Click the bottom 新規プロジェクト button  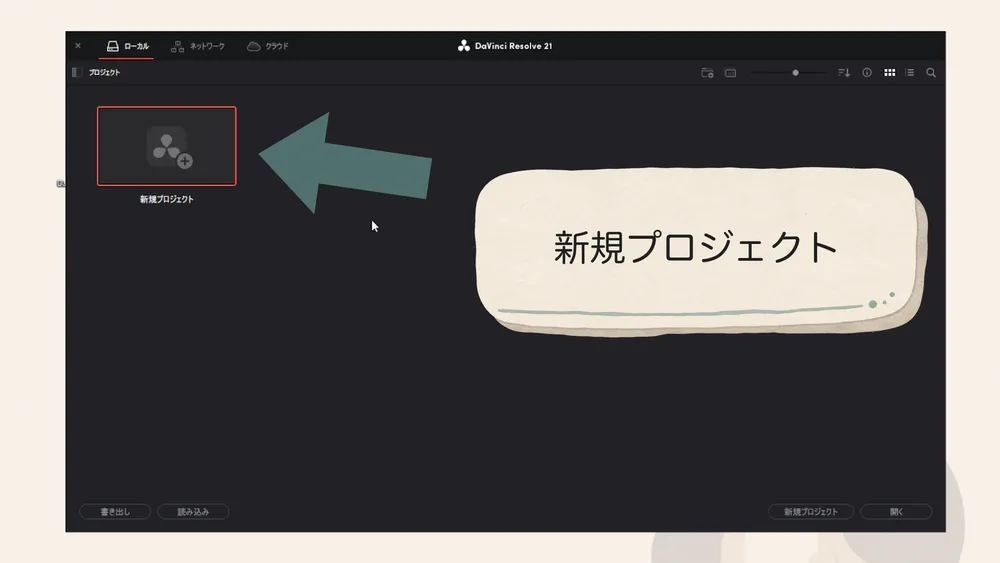pos(811,511)
